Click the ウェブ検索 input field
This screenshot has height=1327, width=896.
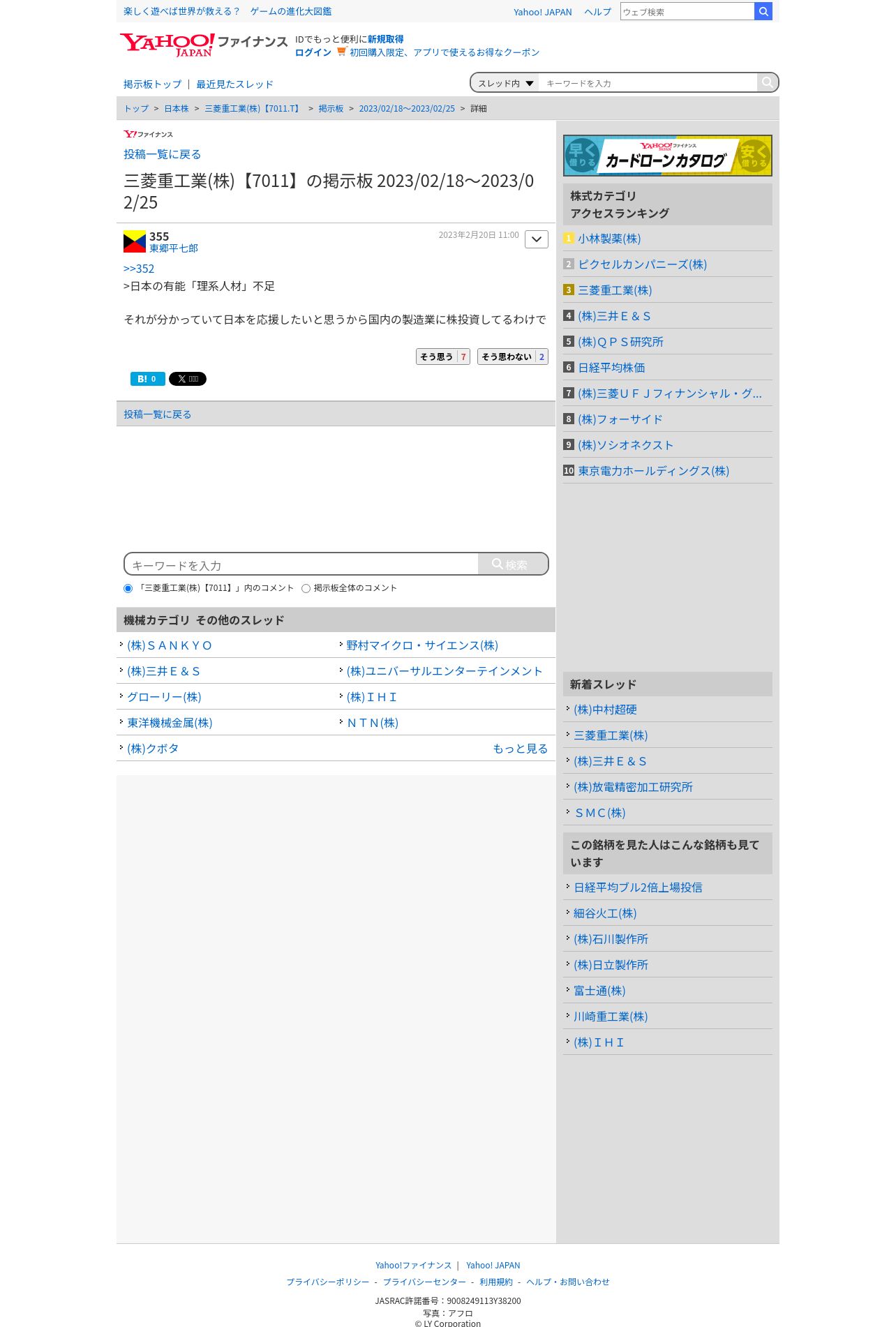tap(687, 11)
